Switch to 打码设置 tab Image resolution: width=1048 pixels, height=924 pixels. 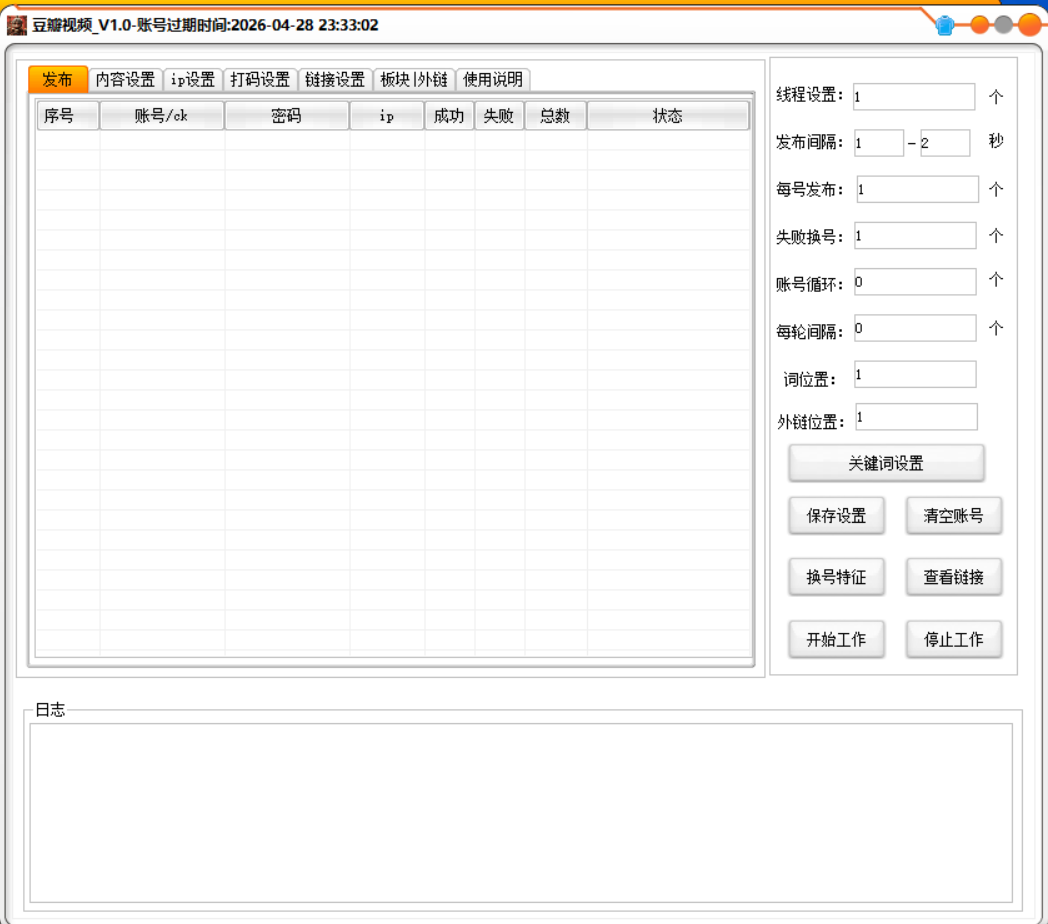[x=260, y=80]
